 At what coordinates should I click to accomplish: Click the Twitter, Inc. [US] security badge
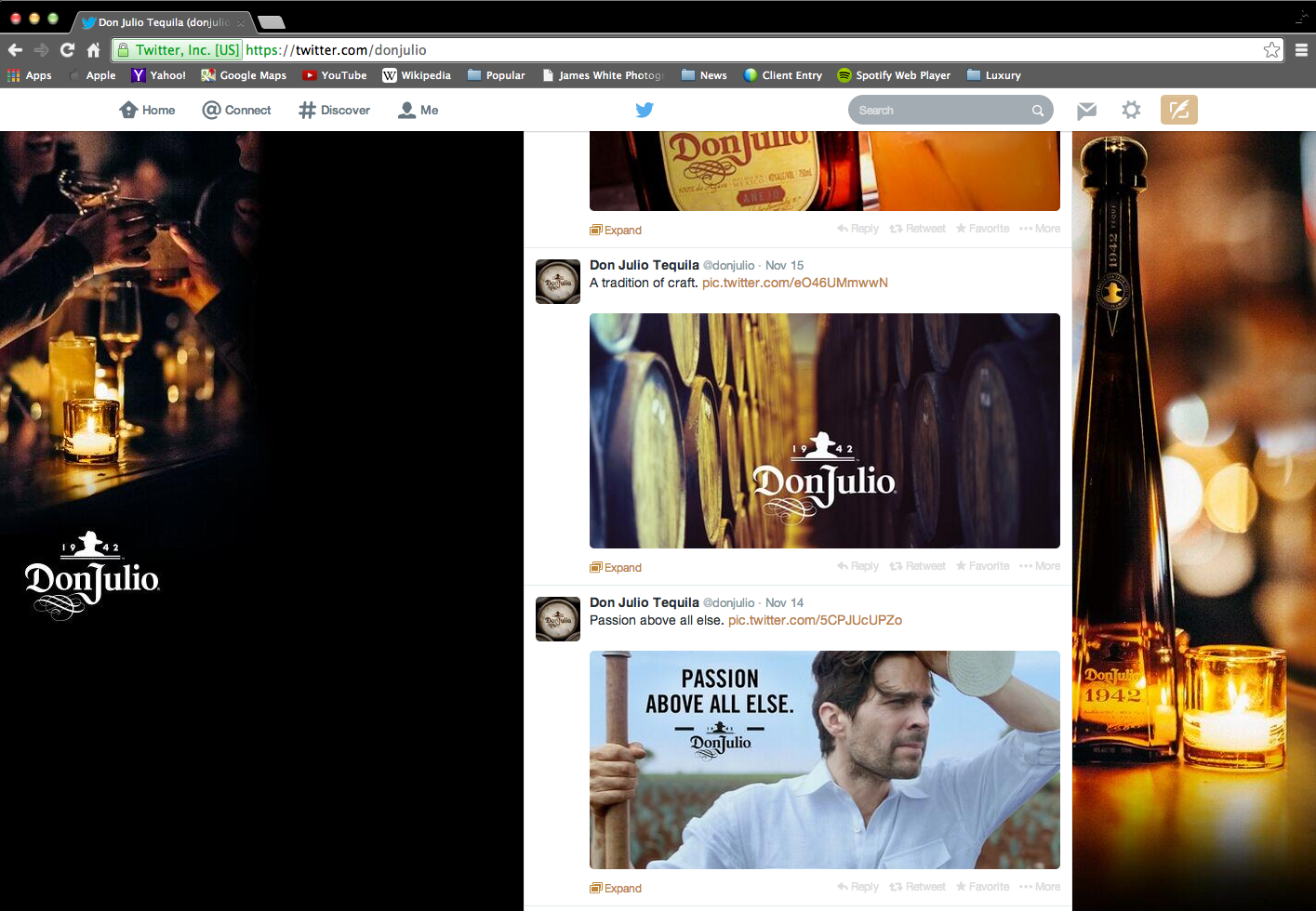click(x=179, y=50)
